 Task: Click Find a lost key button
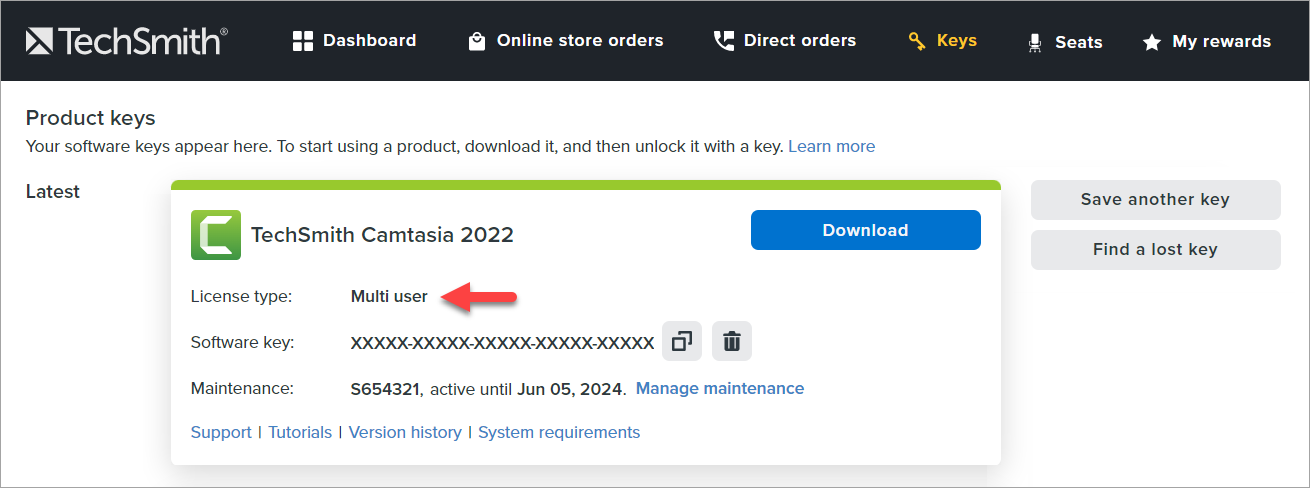pyautogui.click(x=1155, y=250)
